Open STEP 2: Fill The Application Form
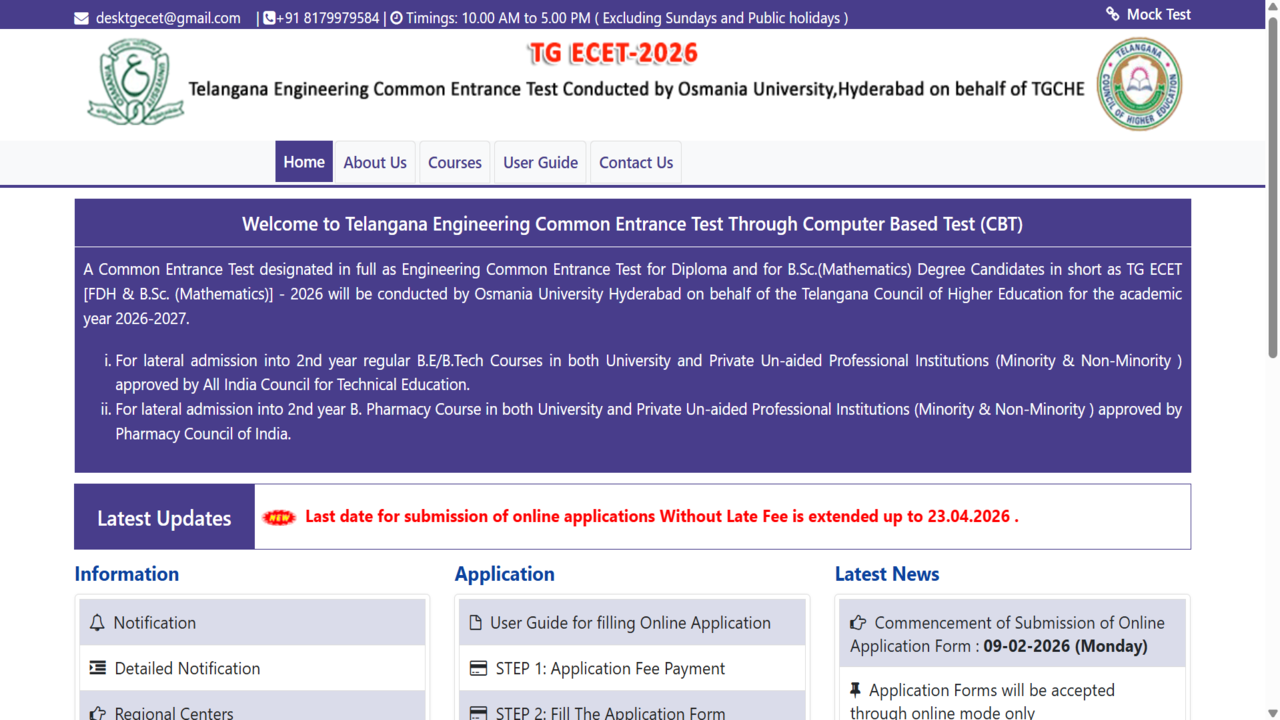The image size is (1280, 720). pos(609,712)
